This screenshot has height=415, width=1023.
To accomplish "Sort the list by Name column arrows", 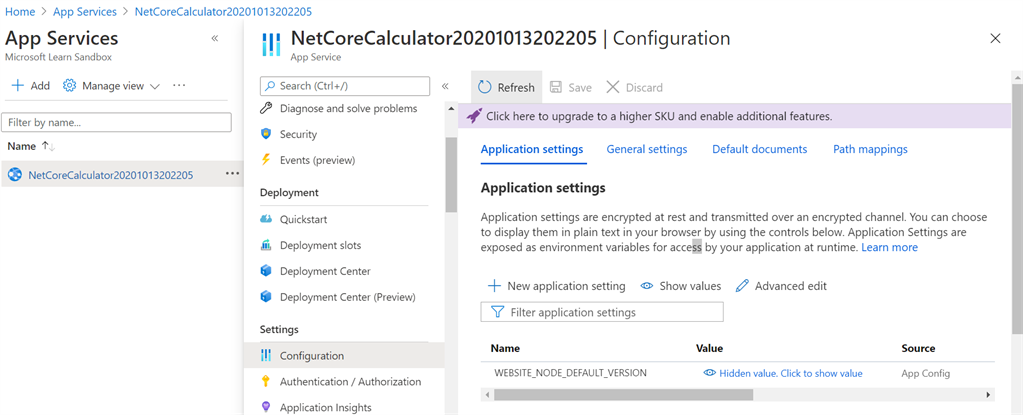I will point(48,146).
